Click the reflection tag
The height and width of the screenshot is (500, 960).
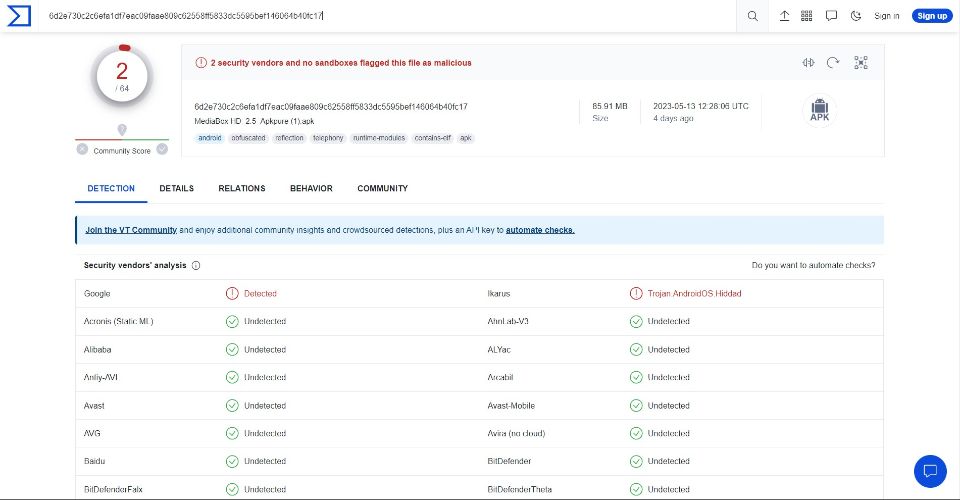[x=289, y=138]
